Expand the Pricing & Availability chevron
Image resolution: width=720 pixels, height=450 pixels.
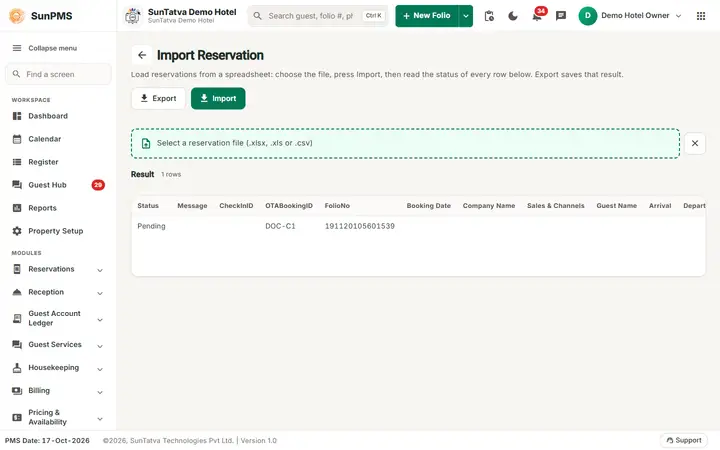pos(100,418)
